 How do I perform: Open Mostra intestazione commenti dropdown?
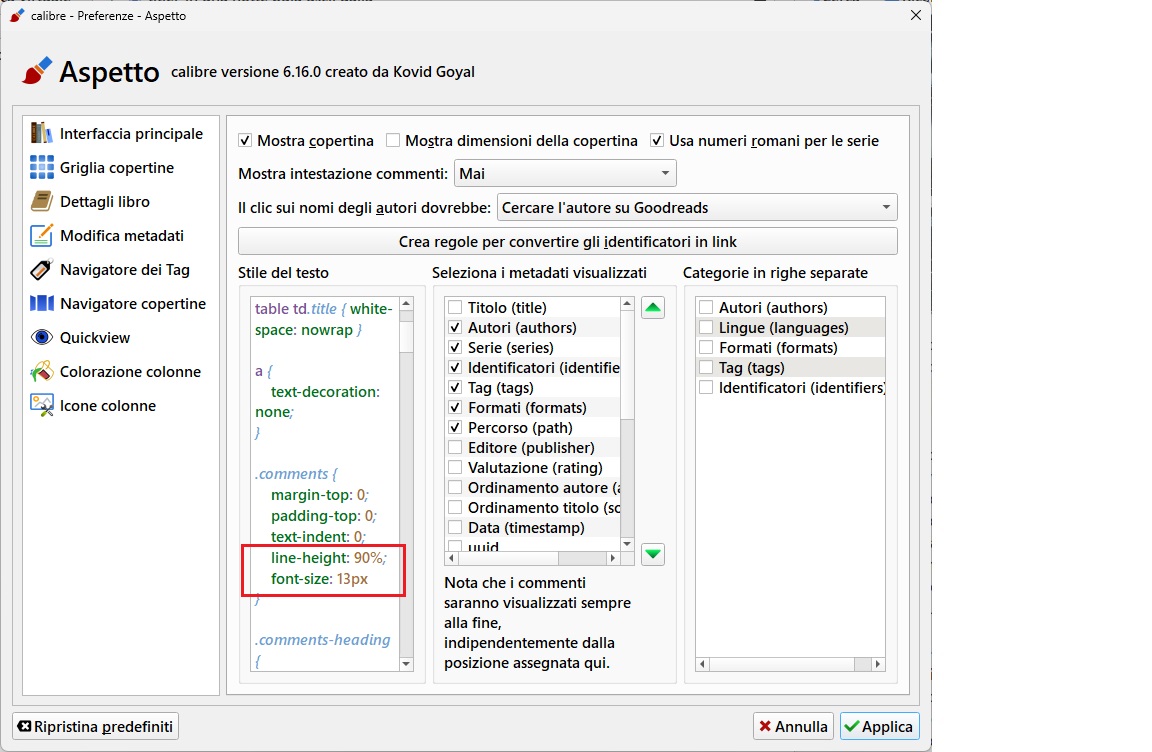[565, 173]
